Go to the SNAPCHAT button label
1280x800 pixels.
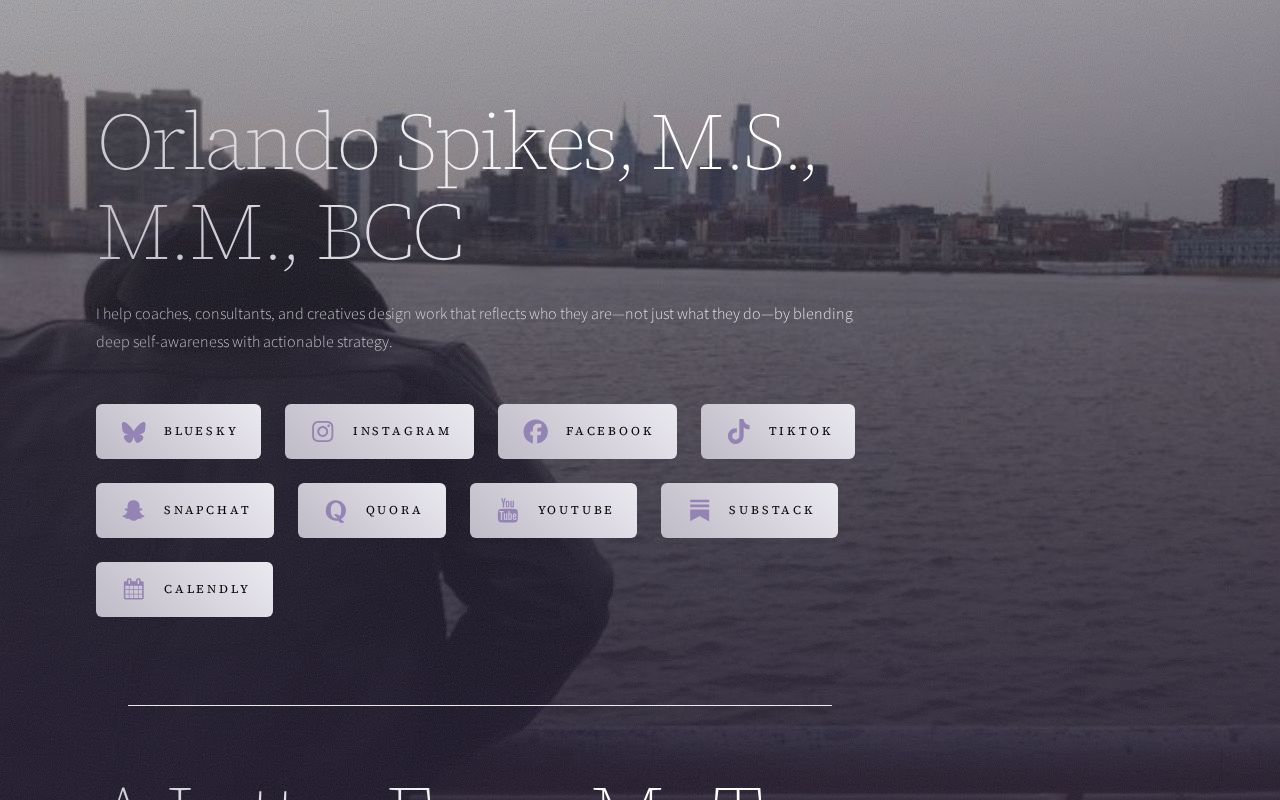[207, 510]
